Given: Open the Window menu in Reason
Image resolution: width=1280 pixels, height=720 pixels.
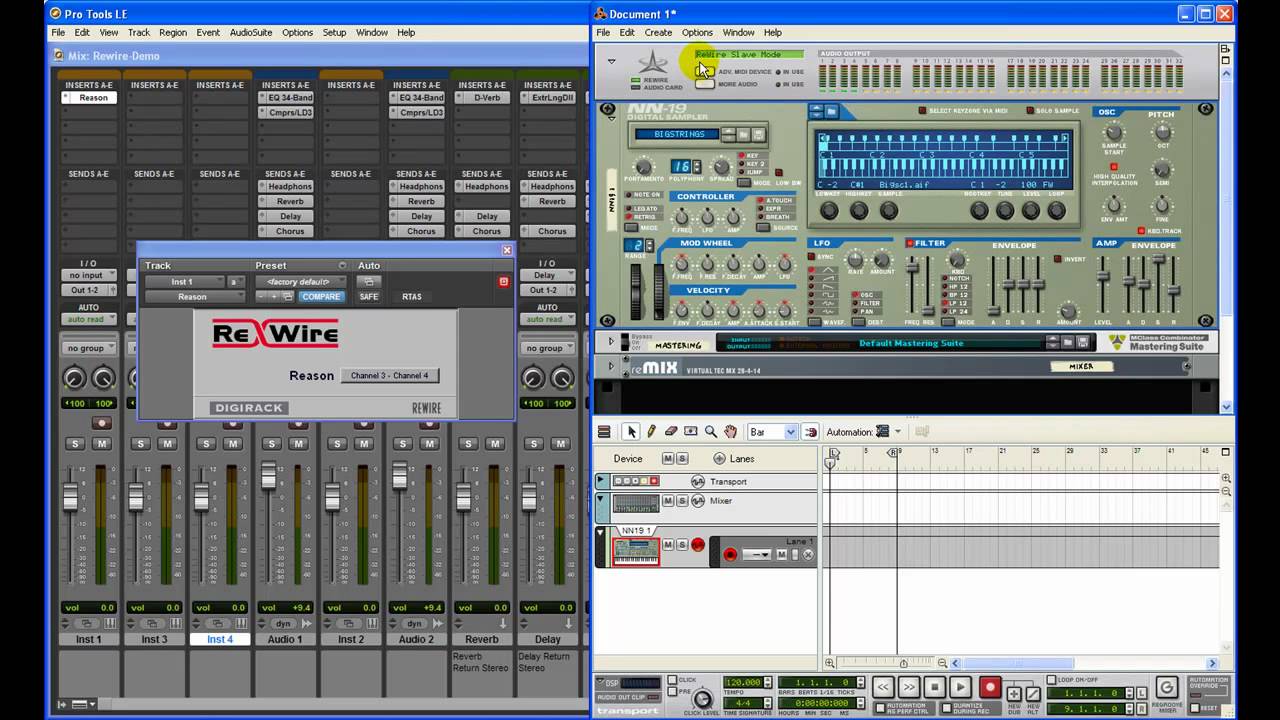Looking at the screenshot, I should 738,33.
